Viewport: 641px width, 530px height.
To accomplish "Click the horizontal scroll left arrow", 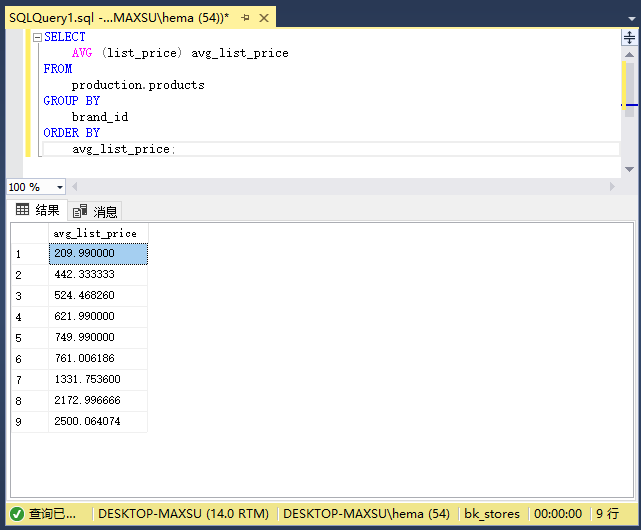I will tap(74, 187).
